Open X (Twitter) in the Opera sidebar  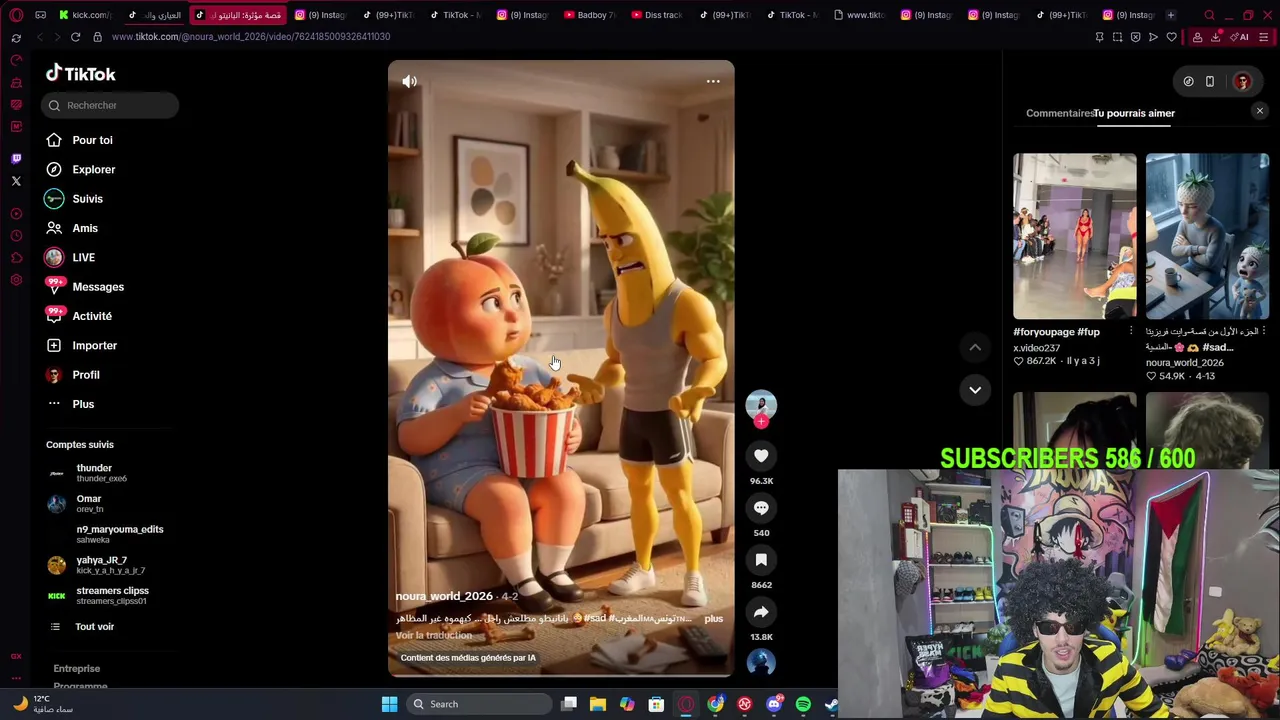point(16,181)
